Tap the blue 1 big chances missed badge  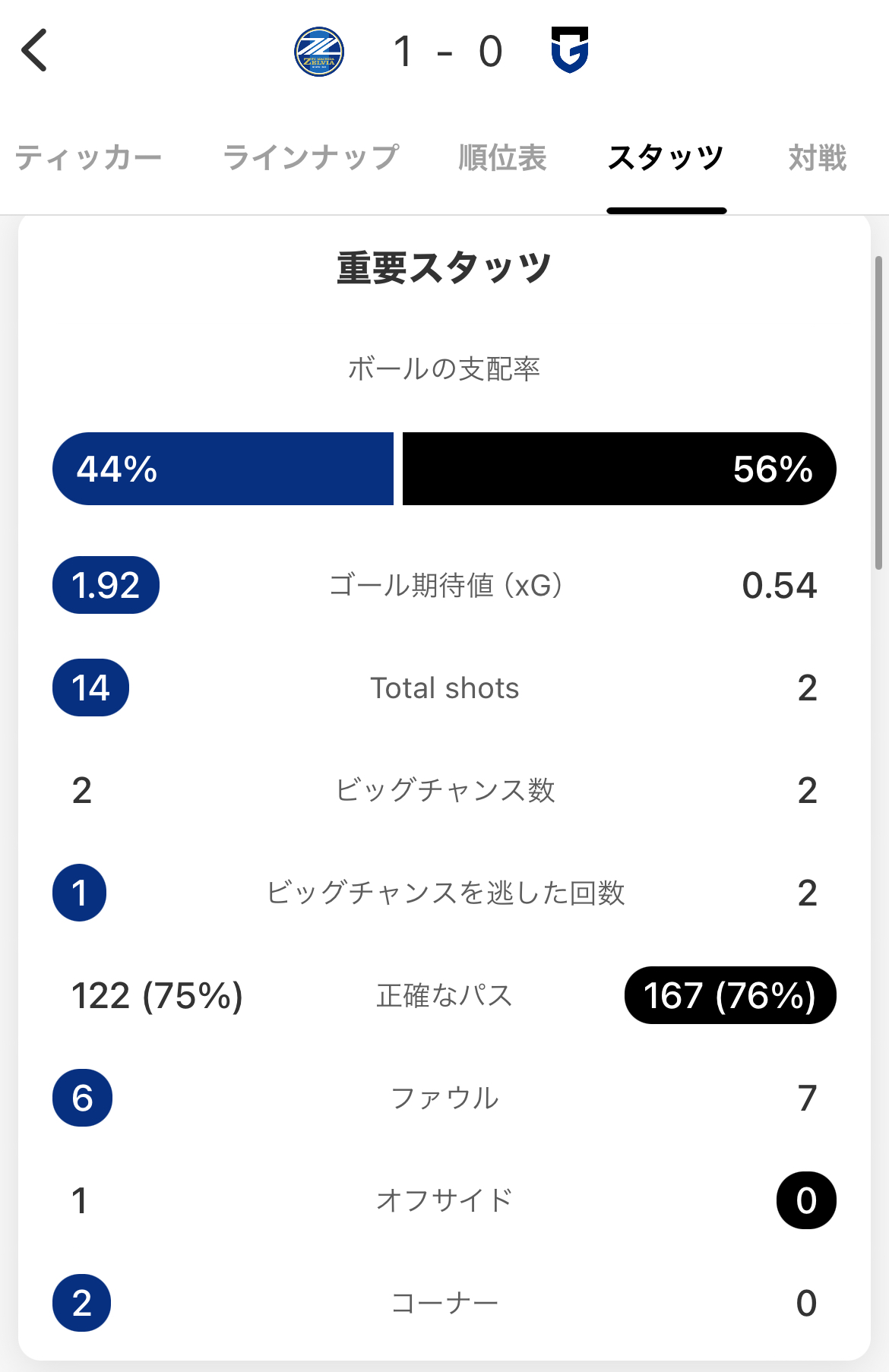80,893
